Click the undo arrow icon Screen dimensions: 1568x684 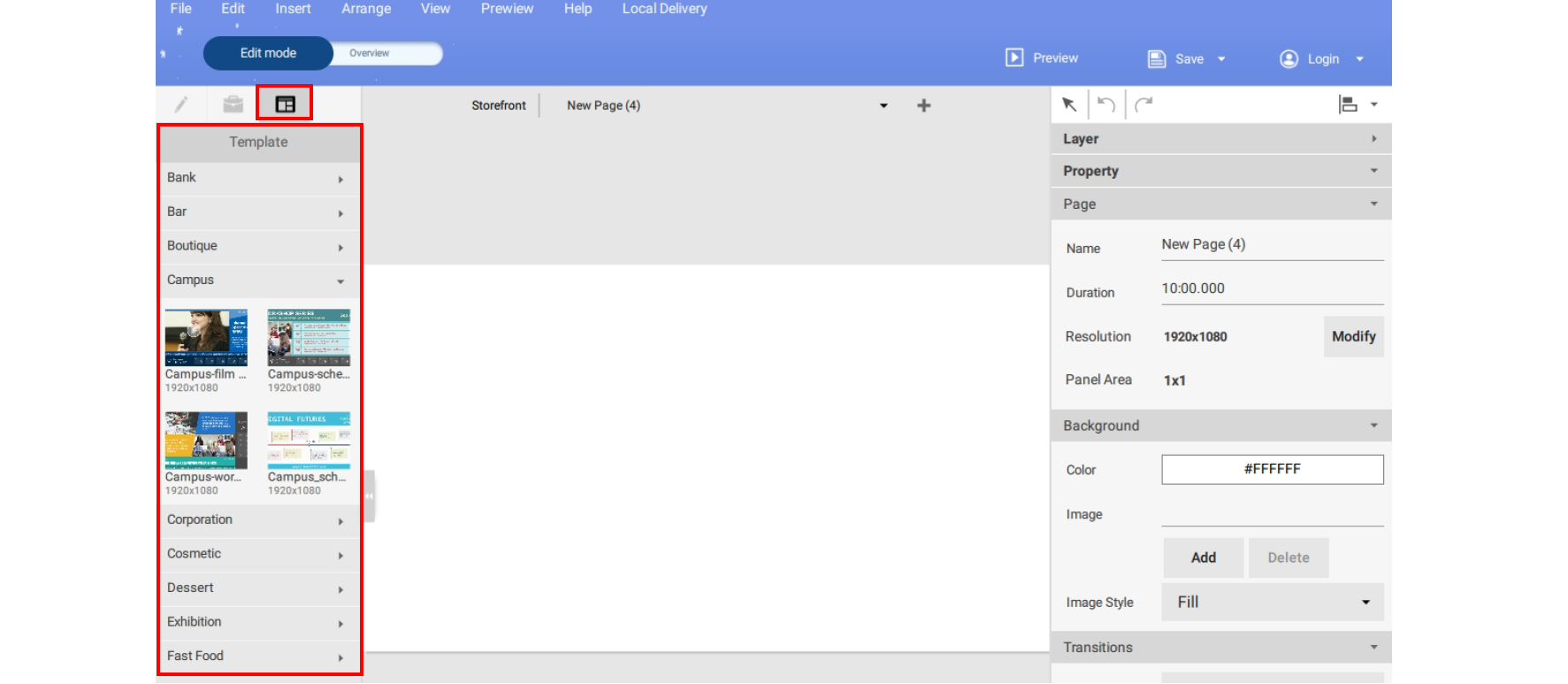pos(1105,104)
